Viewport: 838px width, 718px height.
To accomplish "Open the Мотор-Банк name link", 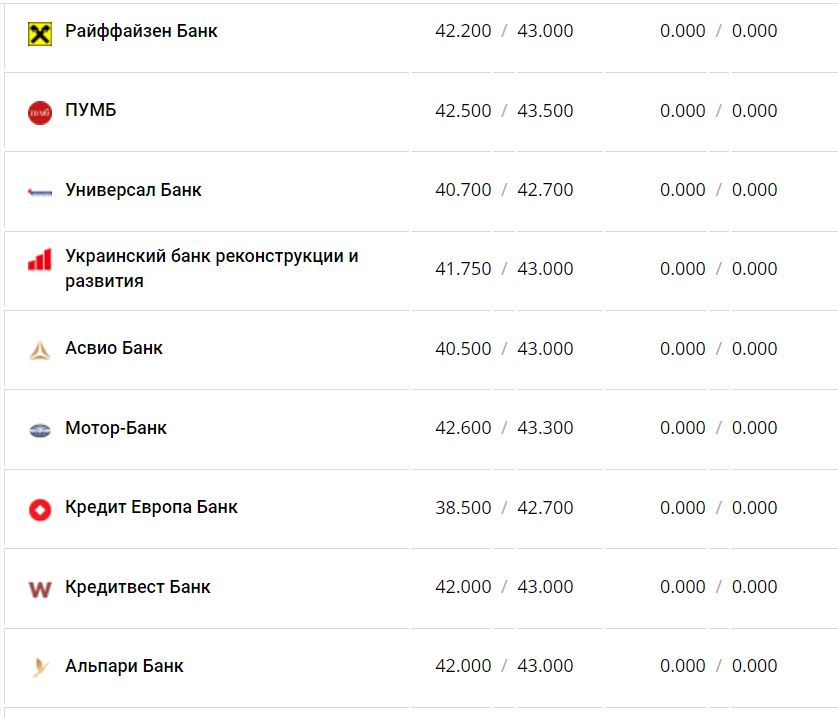I will (116, 428).
